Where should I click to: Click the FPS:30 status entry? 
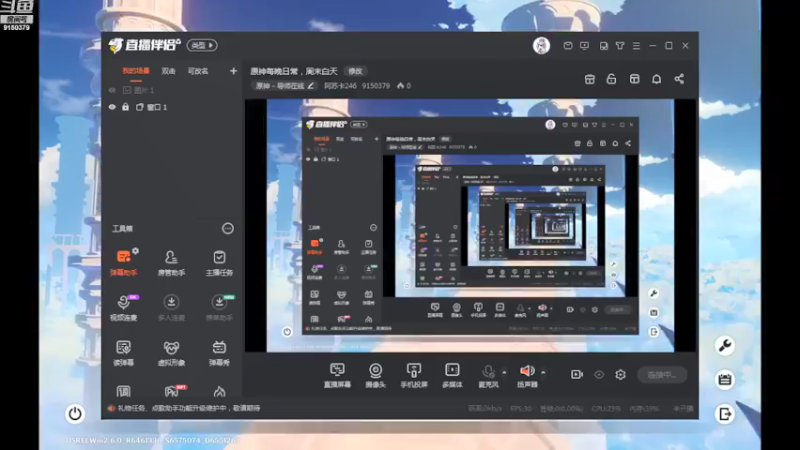coord(521,409)
